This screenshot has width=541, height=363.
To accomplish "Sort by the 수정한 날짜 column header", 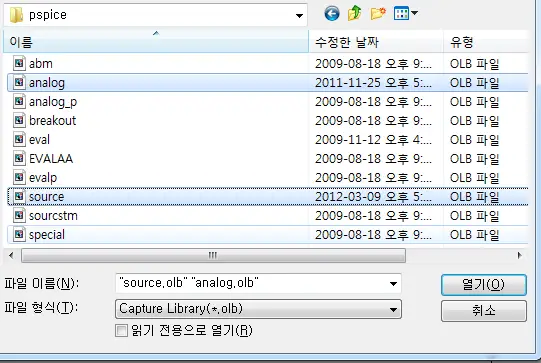I will point(376,42).
